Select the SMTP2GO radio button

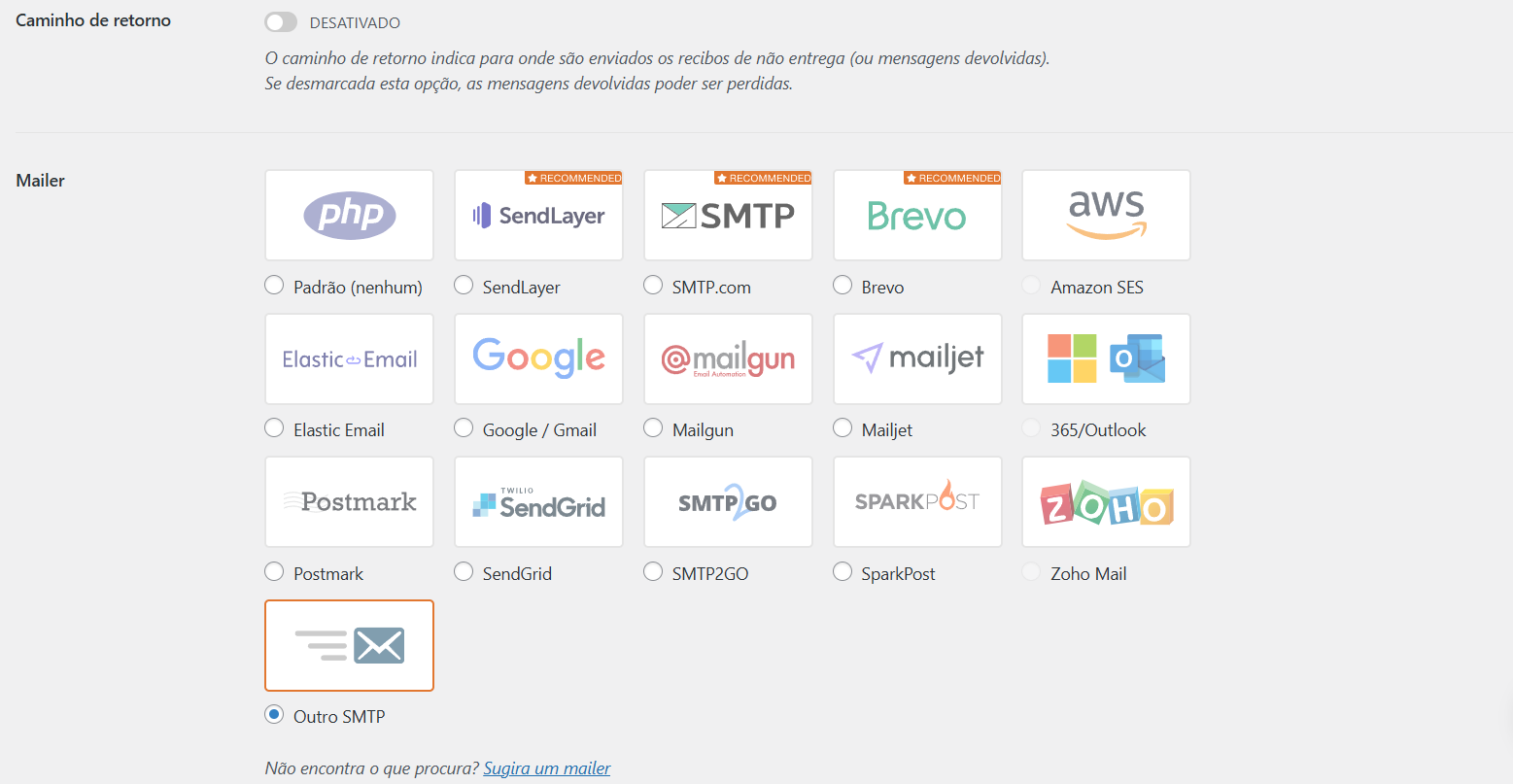653,572
